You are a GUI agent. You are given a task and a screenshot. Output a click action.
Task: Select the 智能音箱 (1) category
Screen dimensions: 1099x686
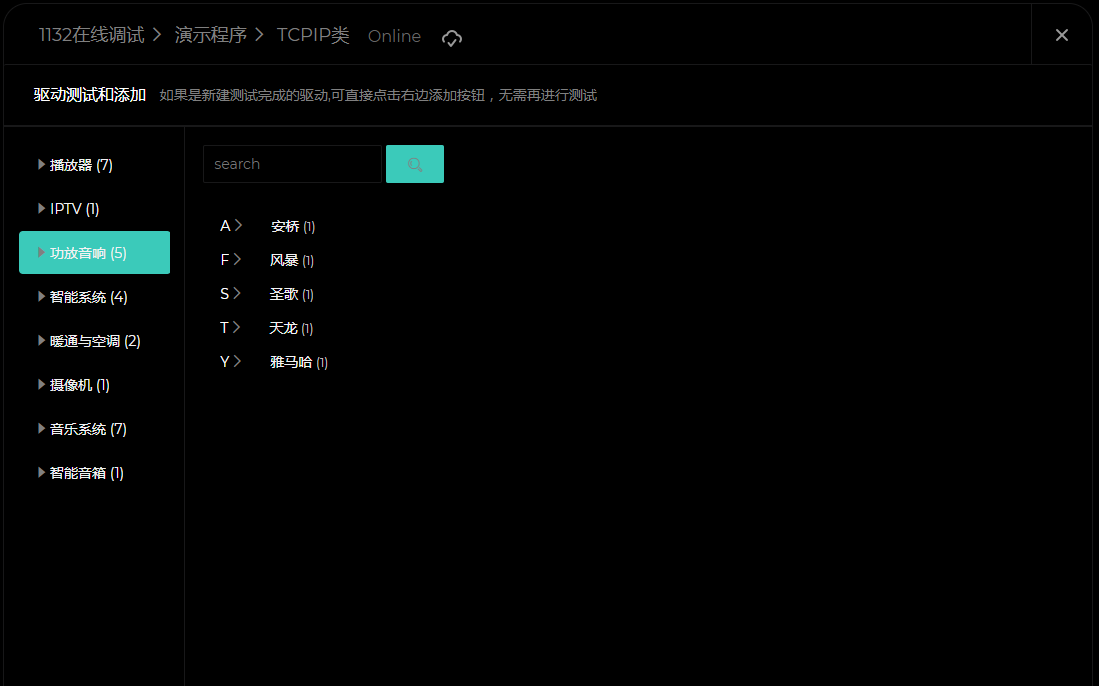point(95,473)
